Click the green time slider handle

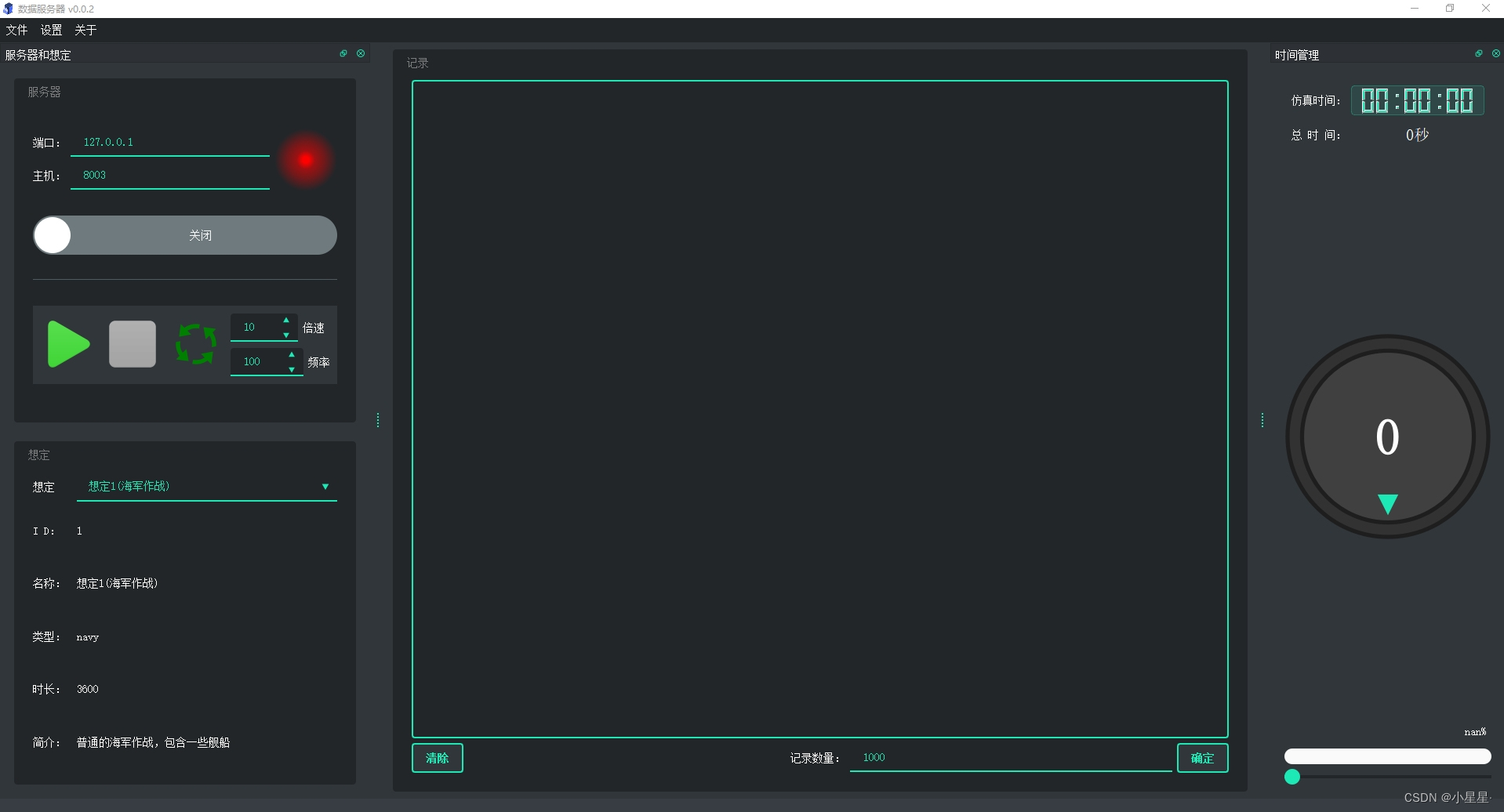(1292, 777)
